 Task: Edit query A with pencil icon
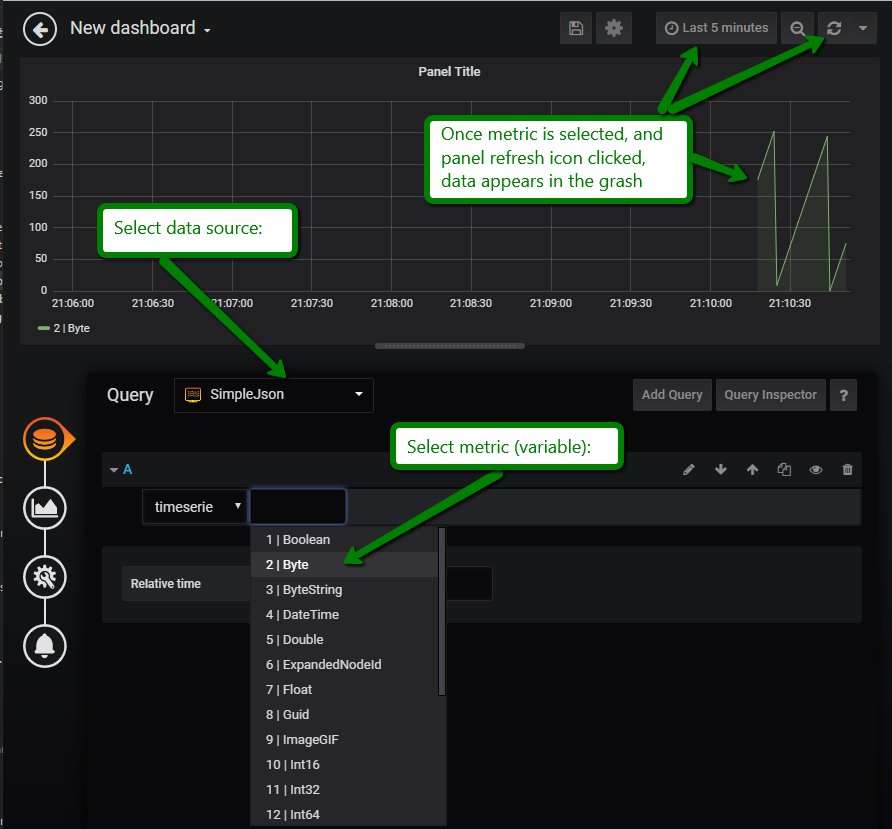[x=689, y=470]
